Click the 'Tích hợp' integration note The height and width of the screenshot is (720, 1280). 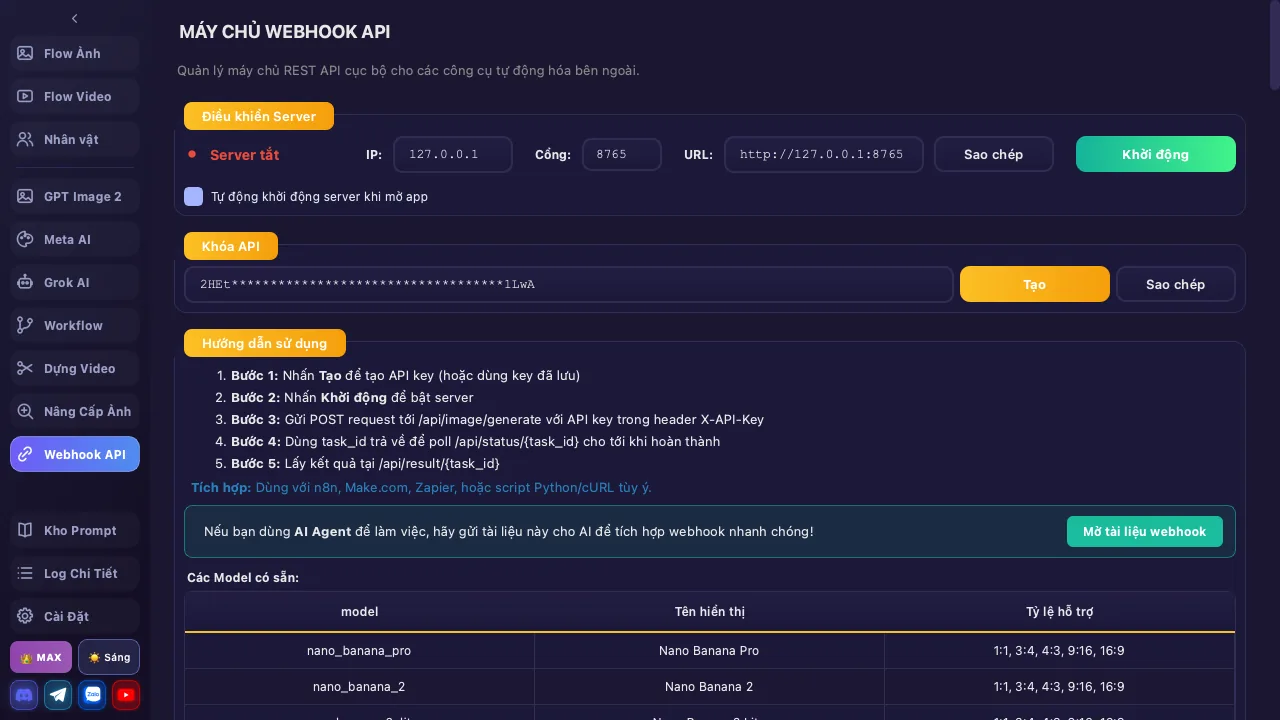tap(421, 488)
